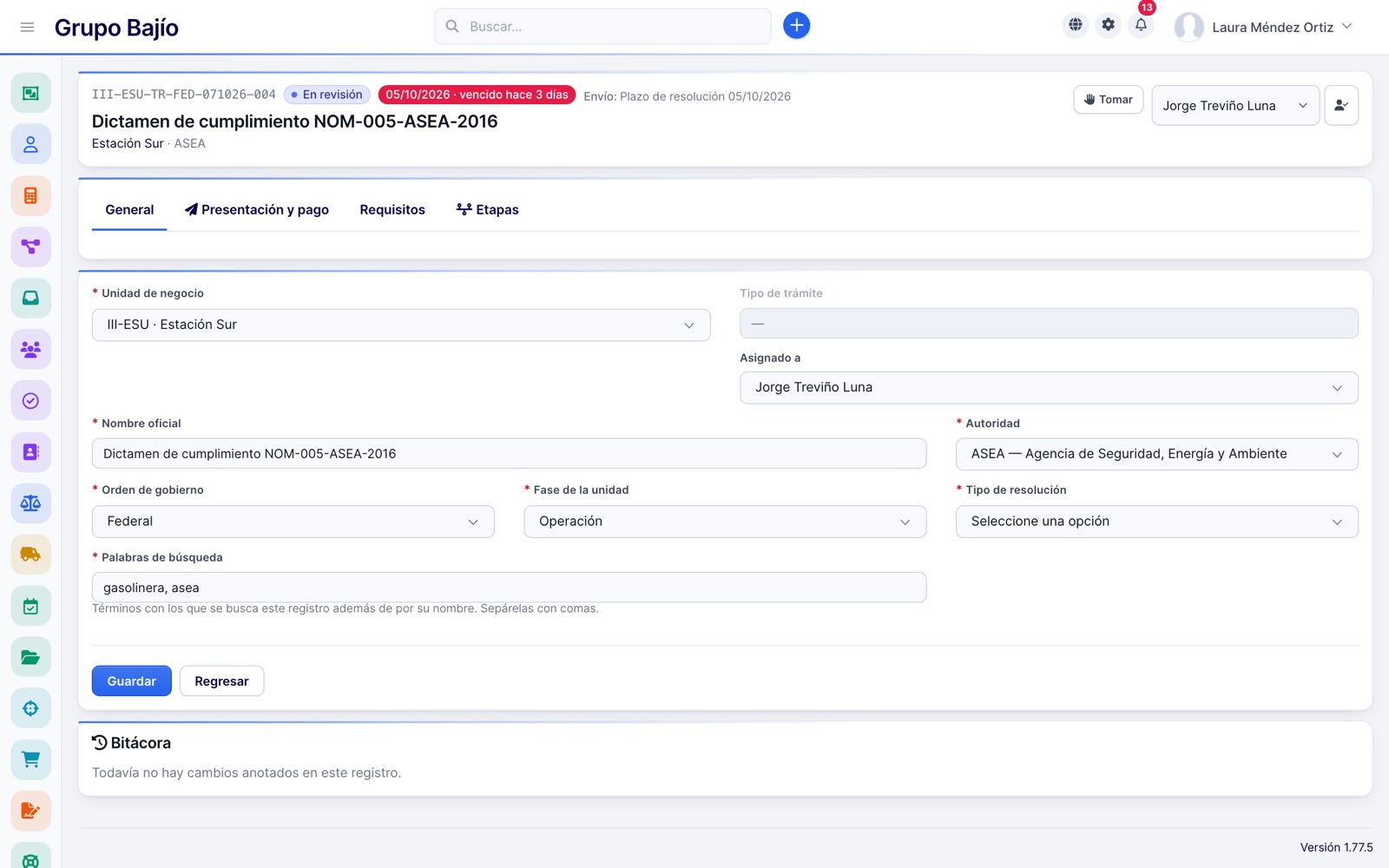Screen dimensions: 1389x868
Task: Open the language globe icon
Action: 1075,25
